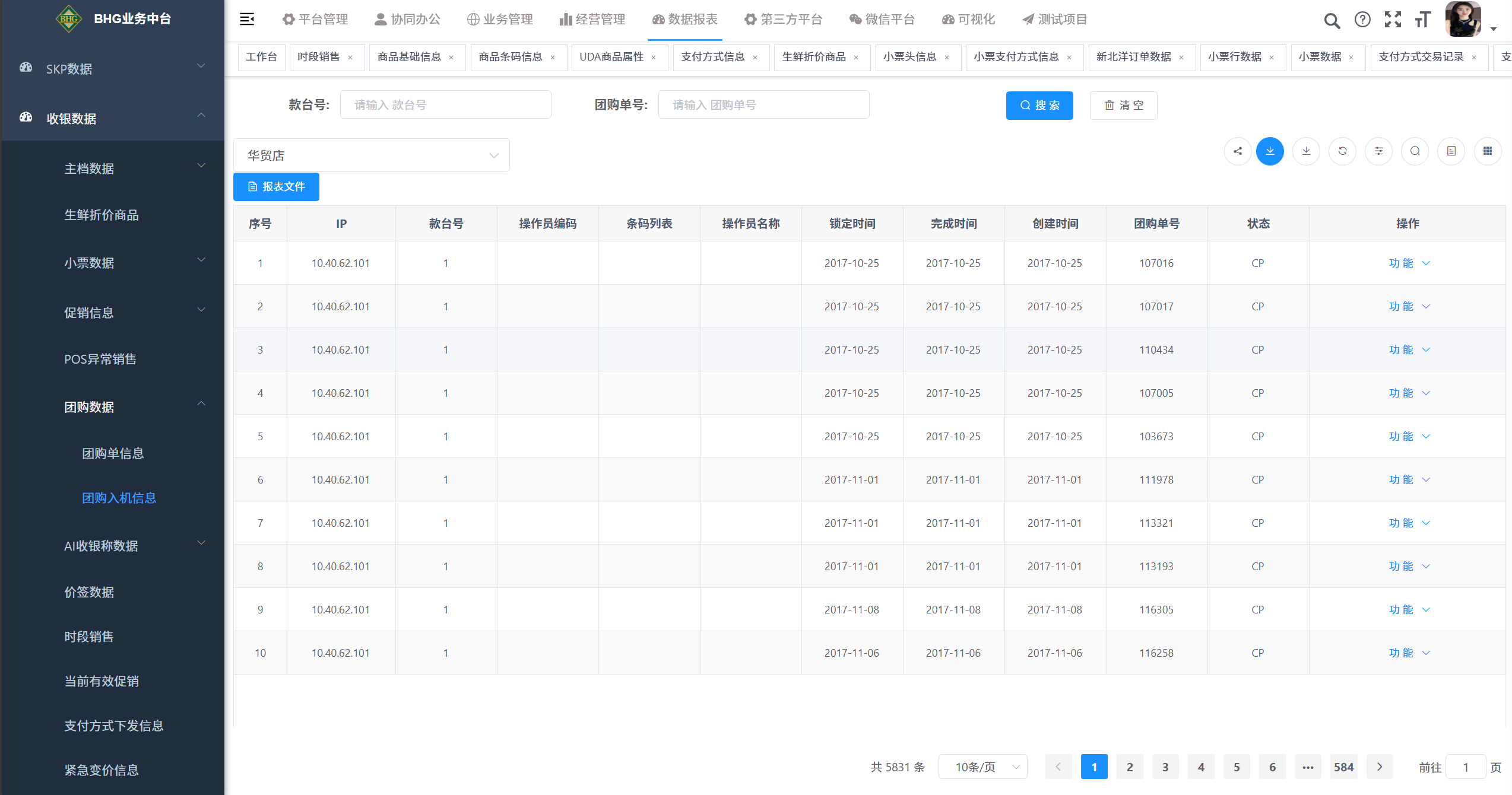Viewport: 1512px width, 795px height.
Task: Click the blue 搜索 button
Action: tap(1039, 106)
